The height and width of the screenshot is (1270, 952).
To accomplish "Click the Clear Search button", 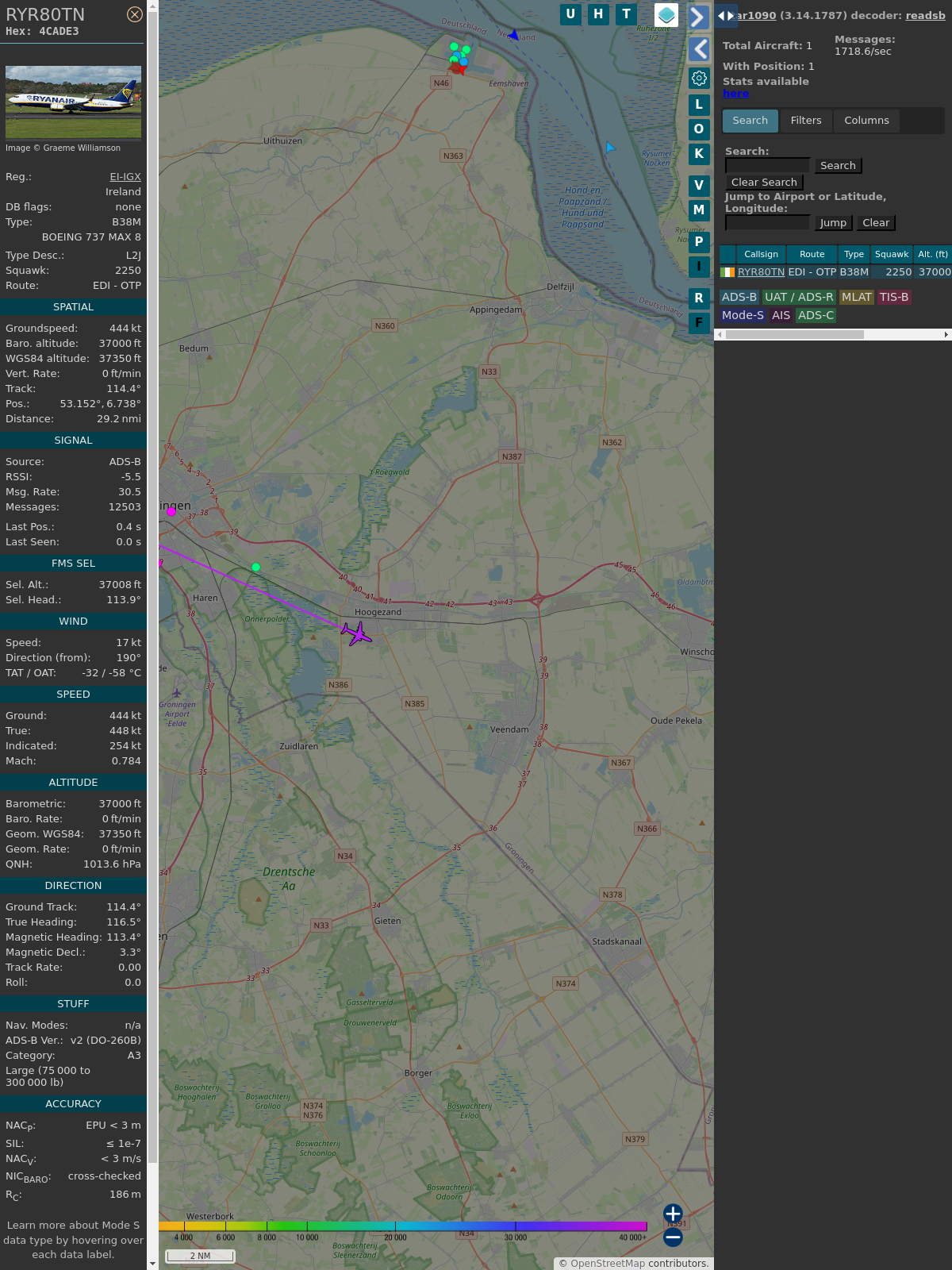I will click(x=764, y=183).
